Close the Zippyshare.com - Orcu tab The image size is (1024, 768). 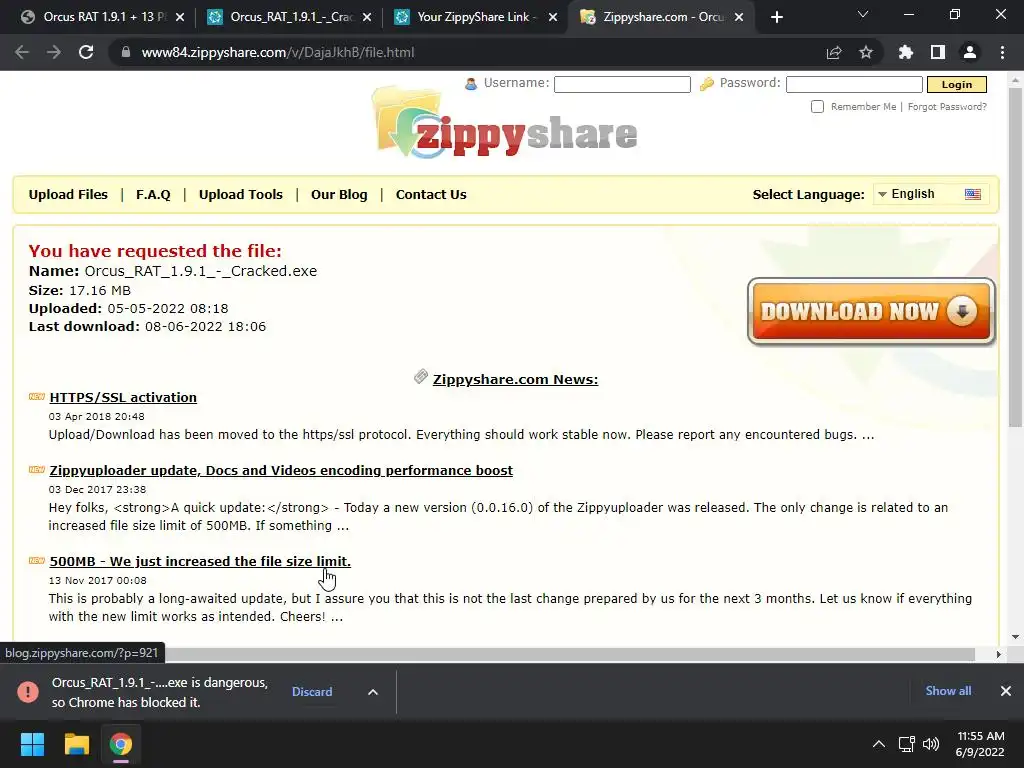(x=739, y=17)
